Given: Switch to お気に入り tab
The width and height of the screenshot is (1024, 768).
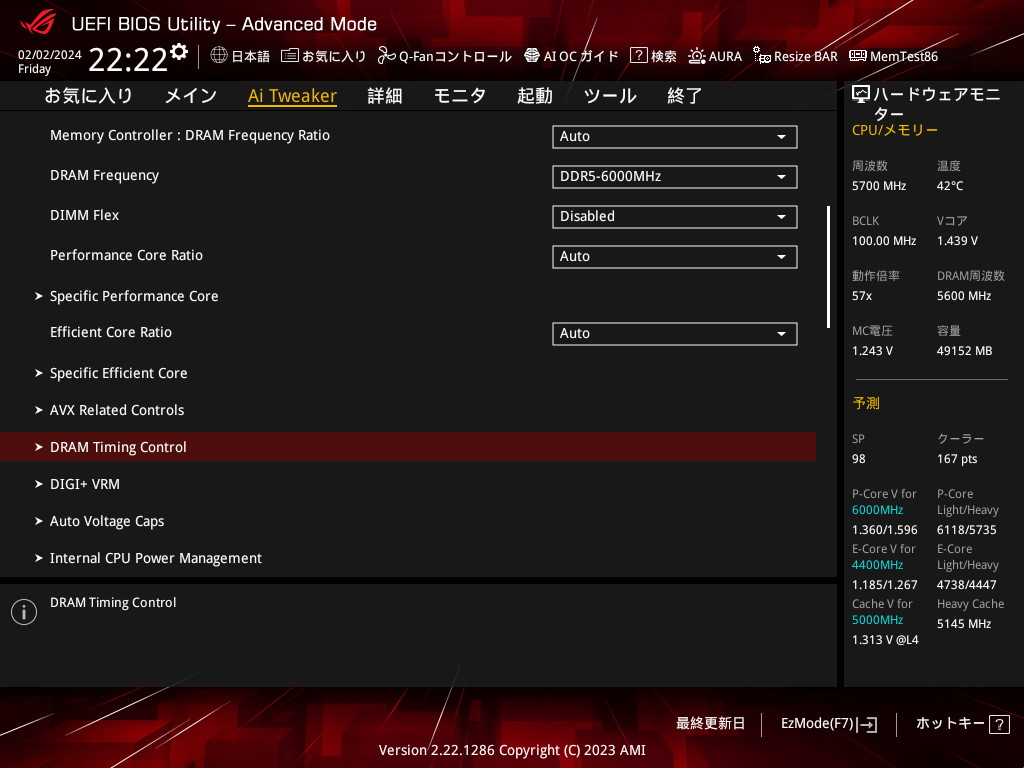Looking at the screenshot, I should [89, 96].
